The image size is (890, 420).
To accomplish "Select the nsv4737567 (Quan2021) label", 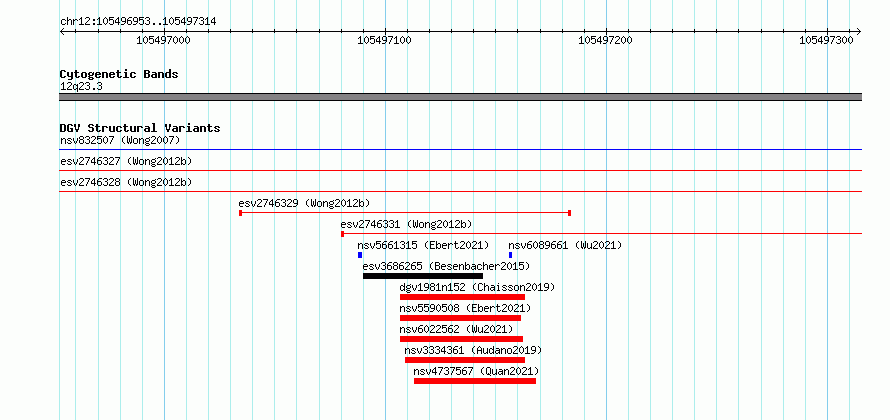I will point(476,371).
